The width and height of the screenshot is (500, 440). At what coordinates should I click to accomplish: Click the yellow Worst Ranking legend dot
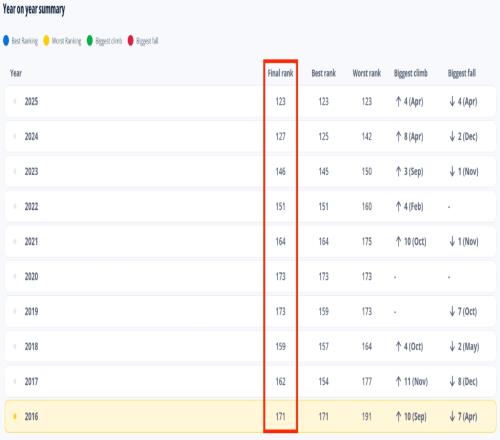pyautogui.click(x=46, y=40)
